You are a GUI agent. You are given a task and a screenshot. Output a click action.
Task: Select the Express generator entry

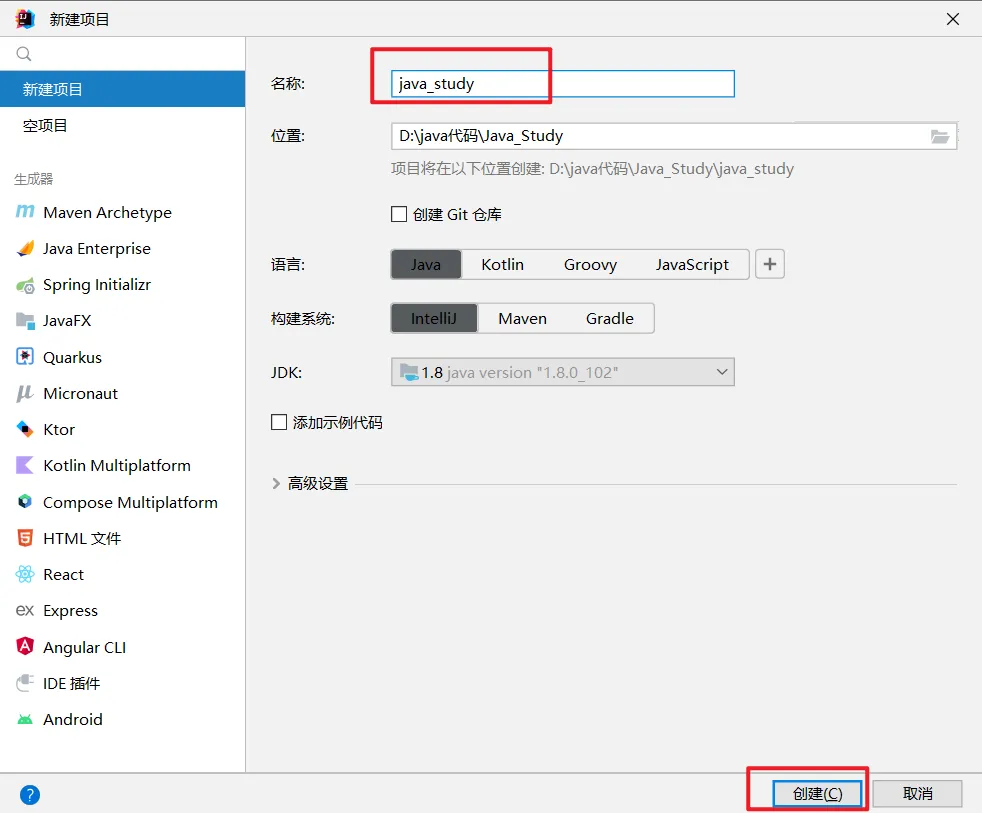(123, 611)
